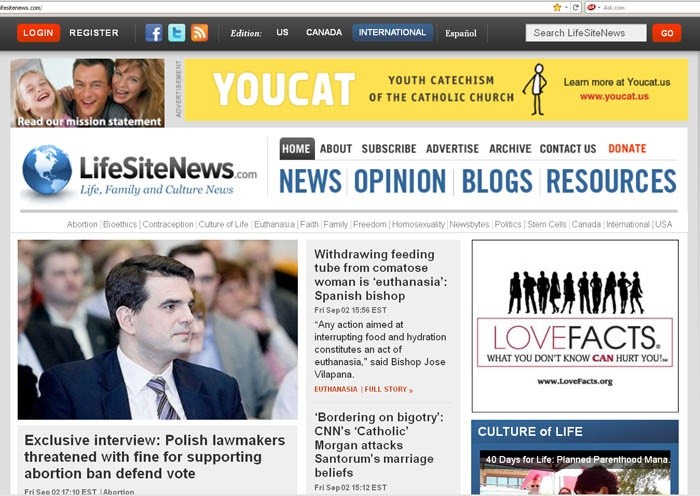Click the browser reload icon

(576, 7)
